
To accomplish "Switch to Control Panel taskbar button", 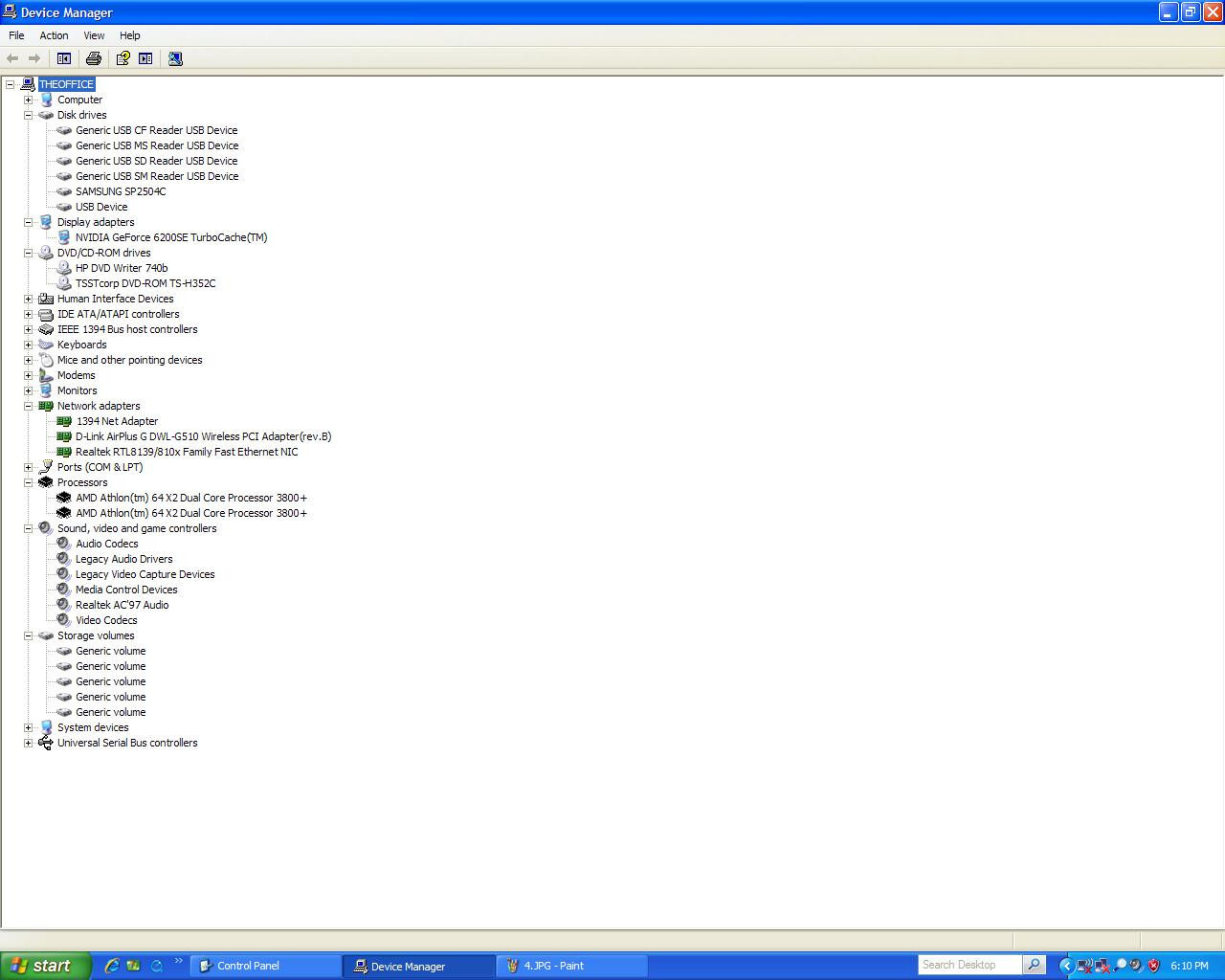I will tap(266, 966).
